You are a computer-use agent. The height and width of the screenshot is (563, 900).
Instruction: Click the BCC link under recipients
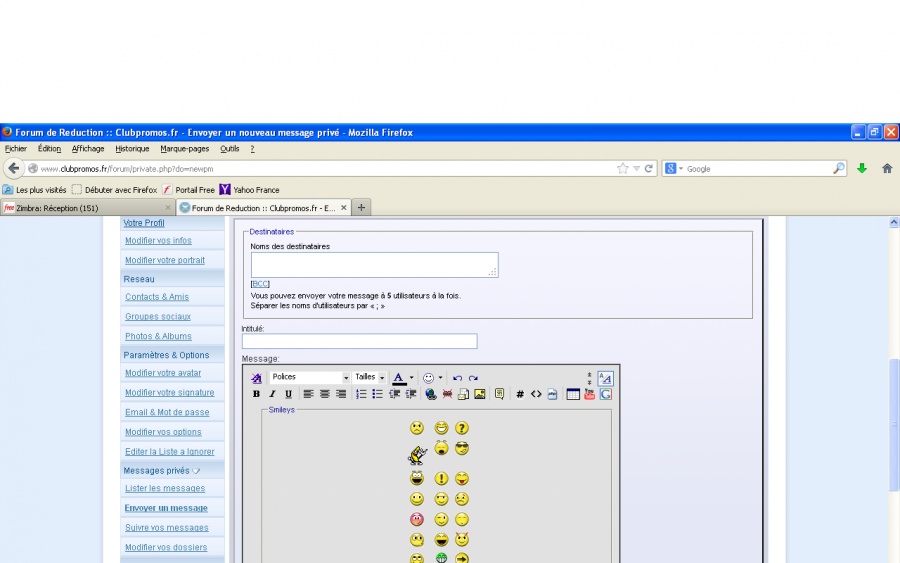[259, 284]
